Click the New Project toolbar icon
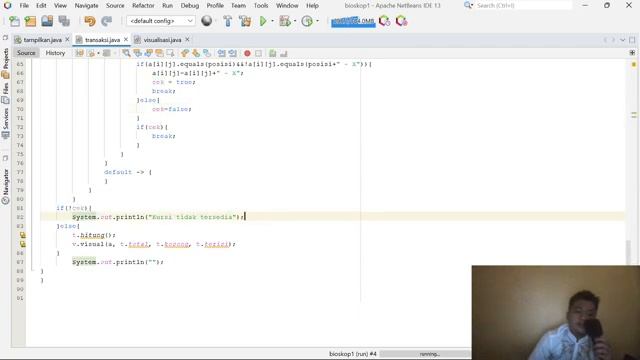Image resolution: width=640 pixels, height=360 pixels. [x=31, y=21]
